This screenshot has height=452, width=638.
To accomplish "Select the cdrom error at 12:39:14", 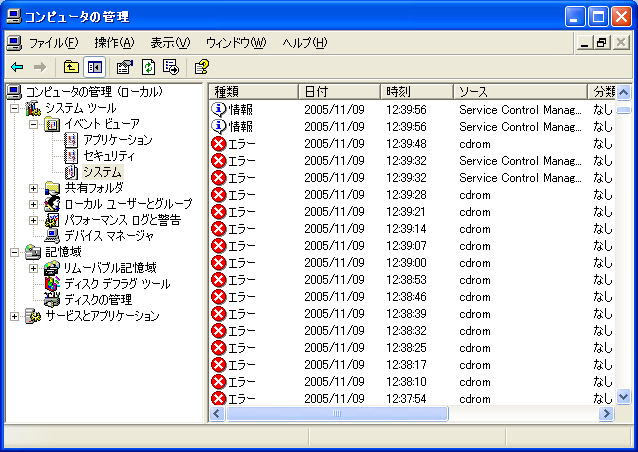I will [413, 229].
